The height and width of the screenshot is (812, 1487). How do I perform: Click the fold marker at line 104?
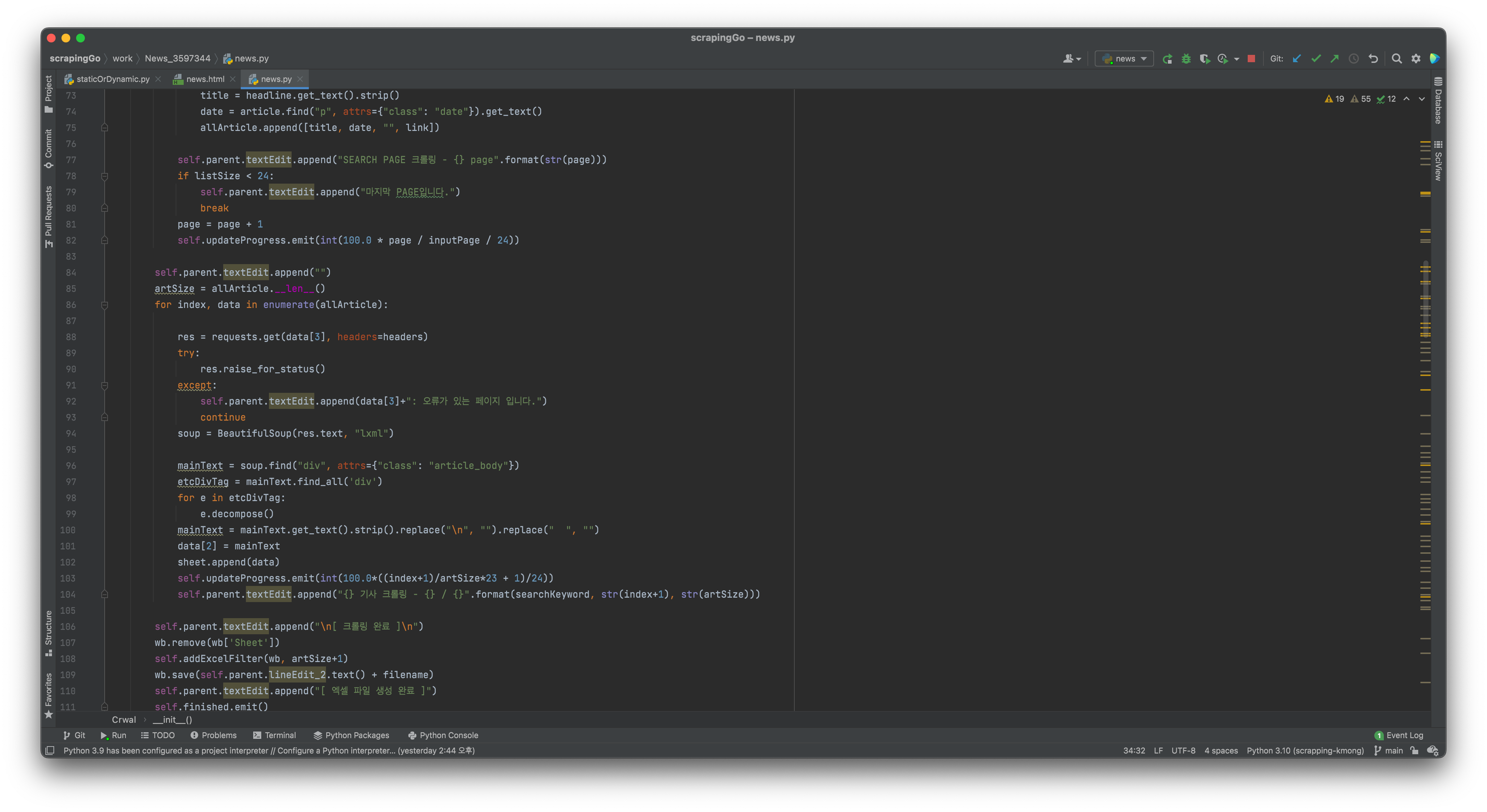(105, 594)
